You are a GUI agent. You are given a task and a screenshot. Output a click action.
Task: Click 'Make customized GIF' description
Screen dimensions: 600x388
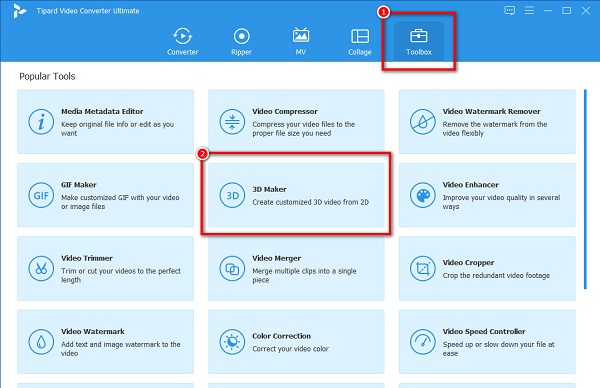pyautogui.click(x=120, y=202)
